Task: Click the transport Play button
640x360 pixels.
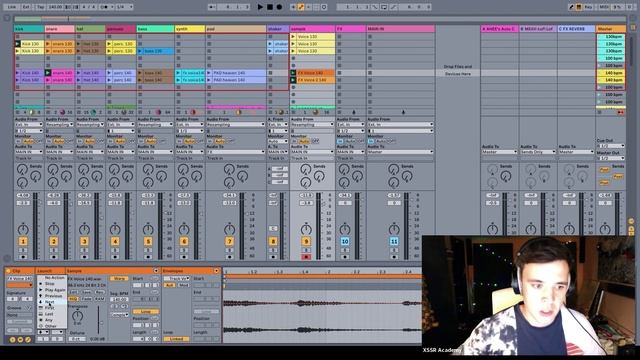Action: tap(260, 7)
